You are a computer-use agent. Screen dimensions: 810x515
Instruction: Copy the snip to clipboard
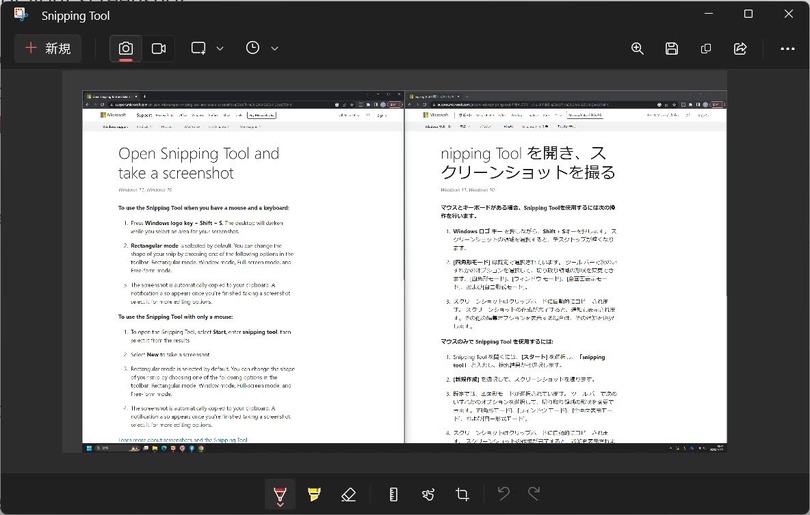pyautogui.click(x=706, y=49)
